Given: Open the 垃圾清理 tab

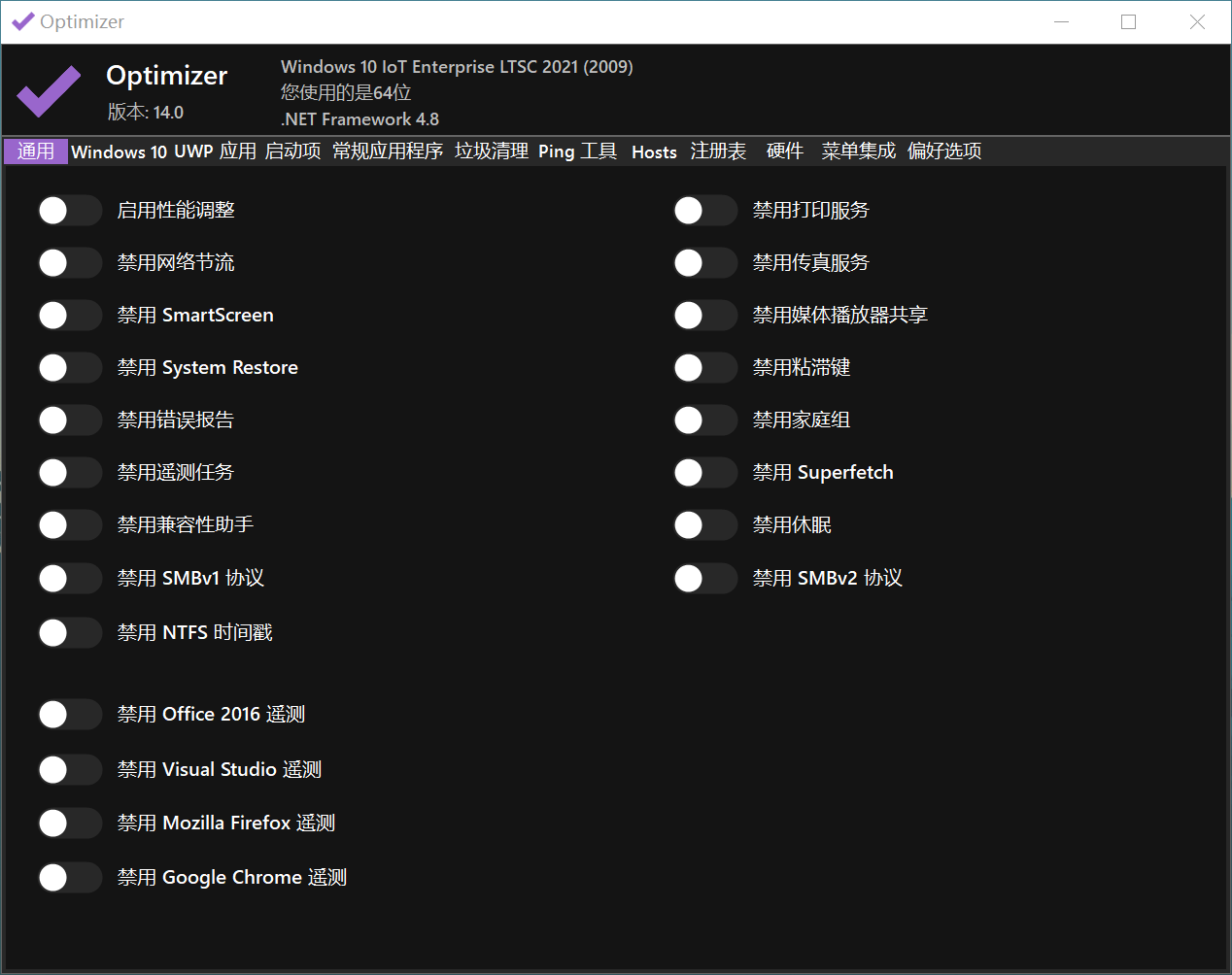Looking at the screenshot, I should coord(492,151).
